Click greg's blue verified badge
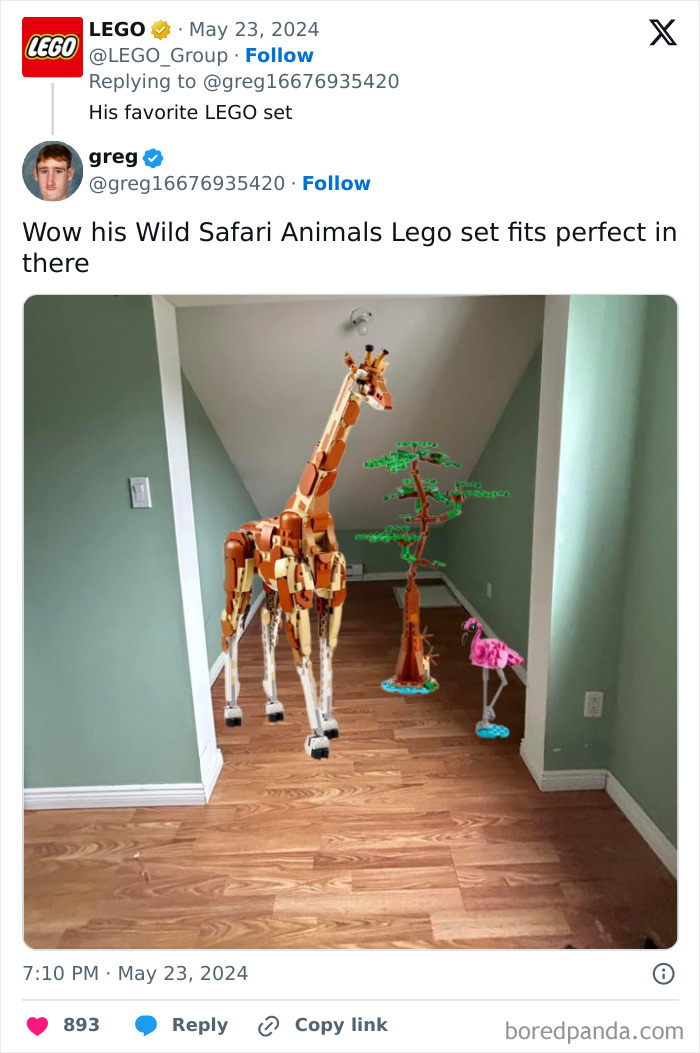 coord(153,158)
